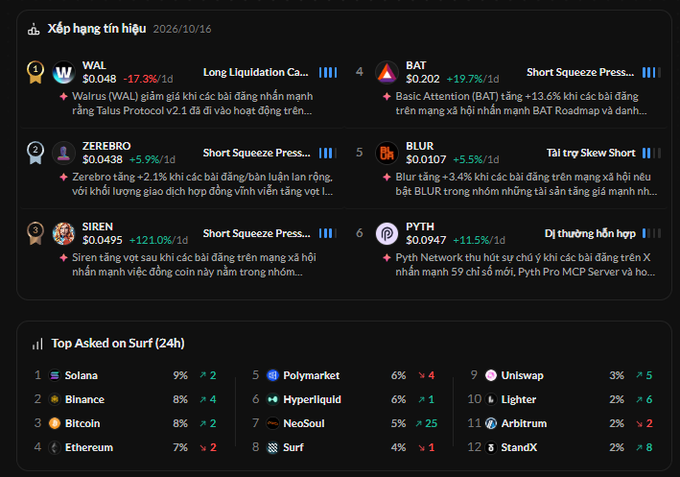Viewport: 680px width, 477px height.
Task: Select the Polymarket row name
Action: (311, 375)
